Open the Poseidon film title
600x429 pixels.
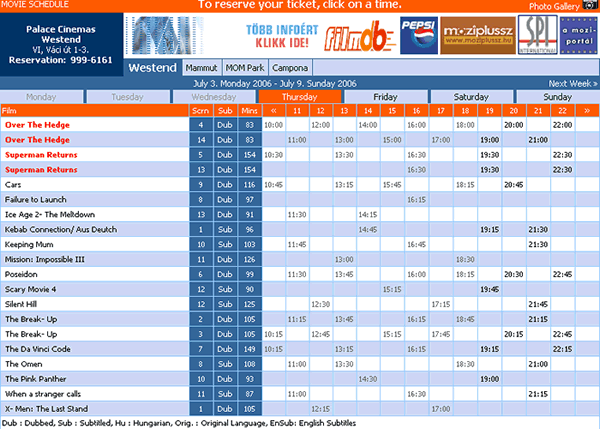click(21, 274)
